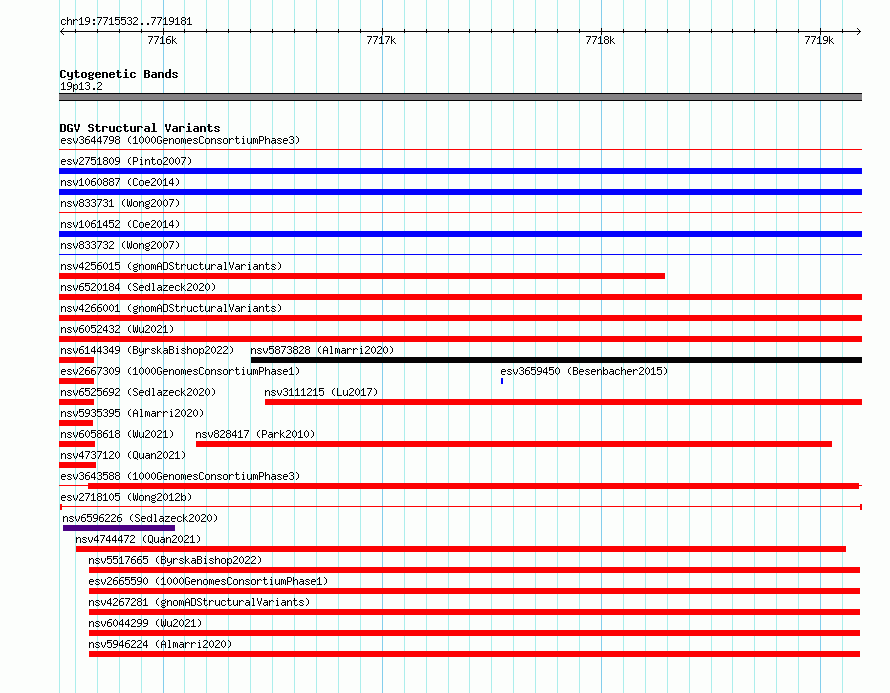The image size is (890, 693).
Task: Open the nsv4737120 (Quan2021) label
Action: [123, 455]
